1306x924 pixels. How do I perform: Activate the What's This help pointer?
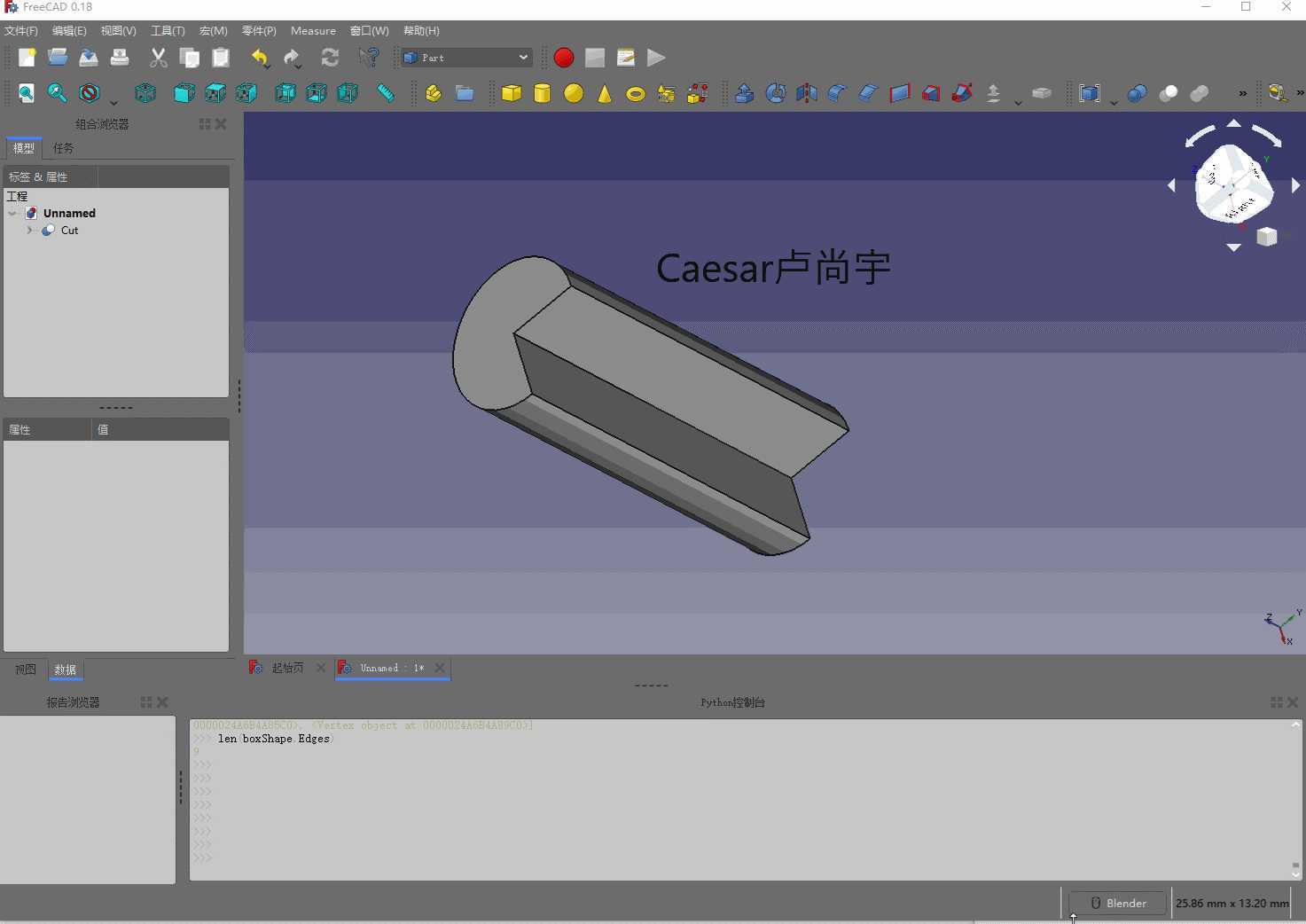point(369,58)
